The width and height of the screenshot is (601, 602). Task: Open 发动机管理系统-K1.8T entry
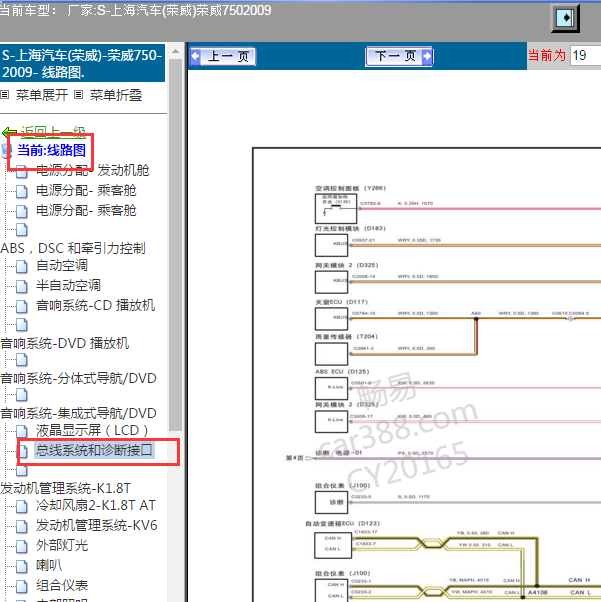[65, 488]
